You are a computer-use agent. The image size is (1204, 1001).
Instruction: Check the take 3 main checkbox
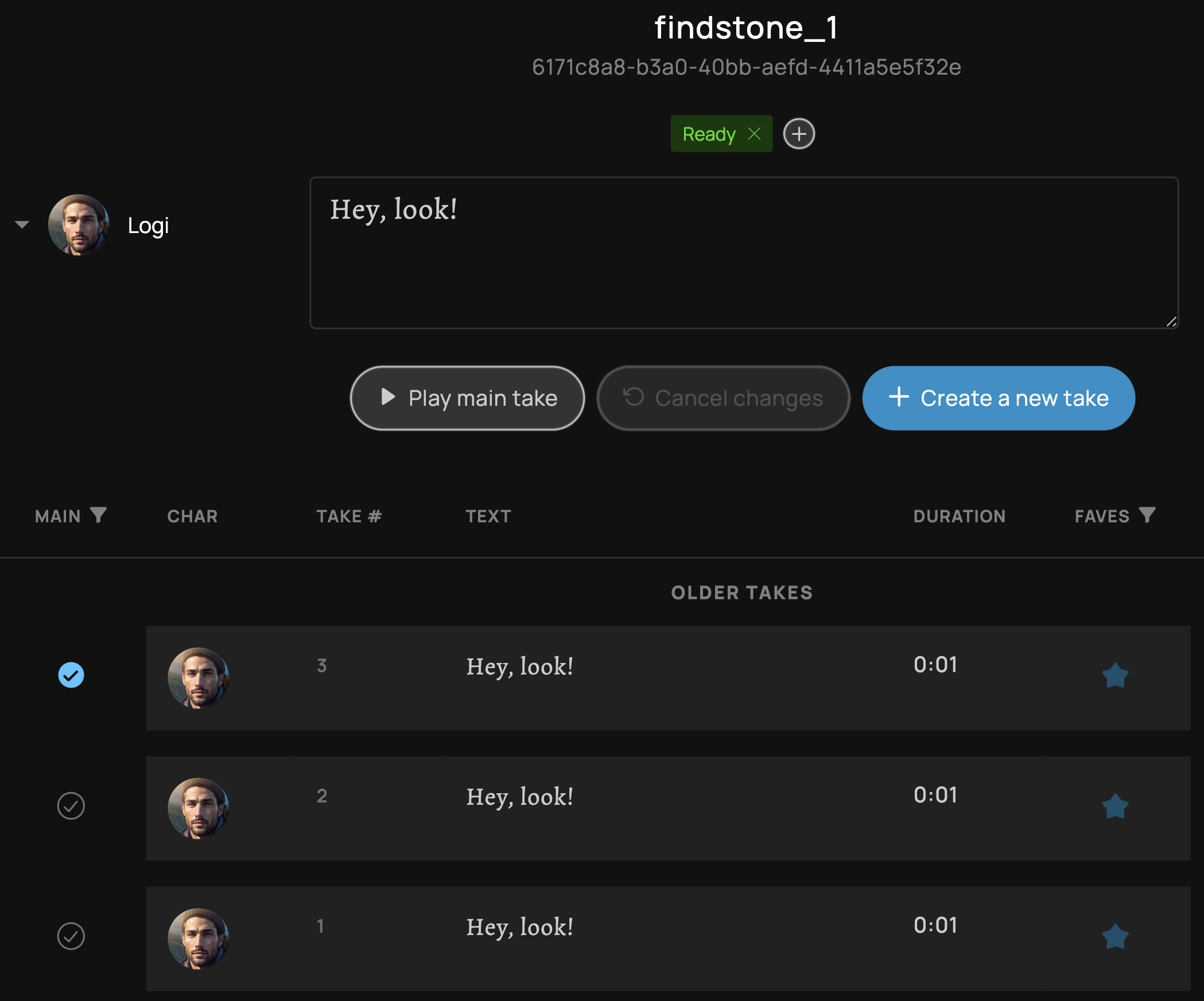(x=71, y=675)
